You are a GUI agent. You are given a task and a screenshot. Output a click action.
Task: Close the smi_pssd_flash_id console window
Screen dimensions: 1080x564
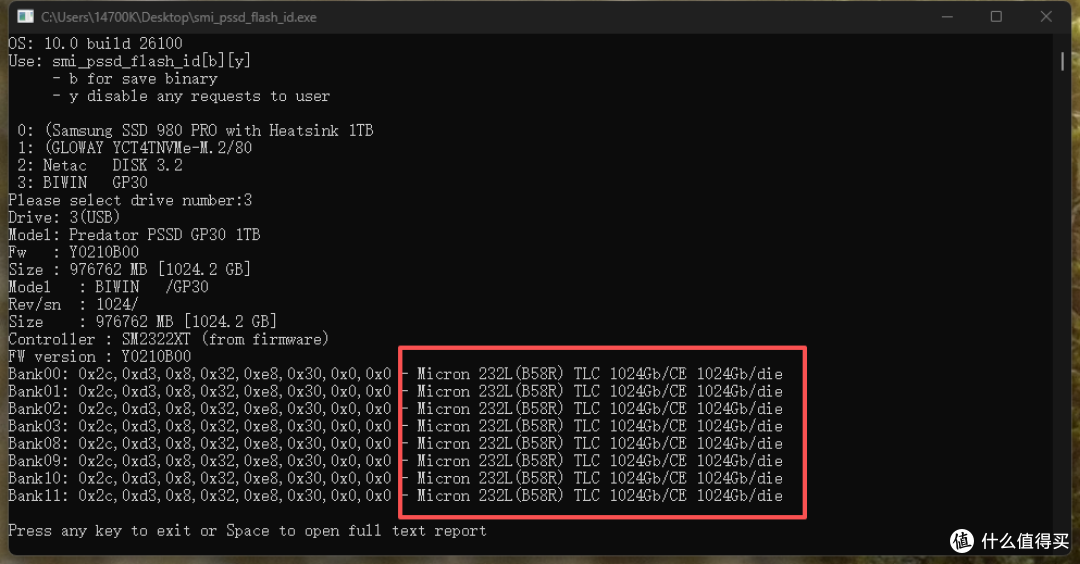tap(1046, 17)
